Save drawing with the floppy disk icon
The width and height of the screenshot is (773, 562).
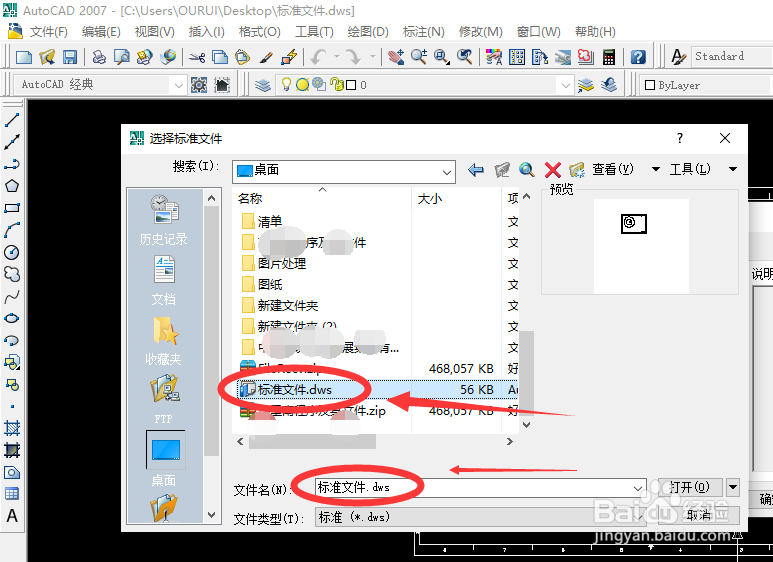pos(70,57)
